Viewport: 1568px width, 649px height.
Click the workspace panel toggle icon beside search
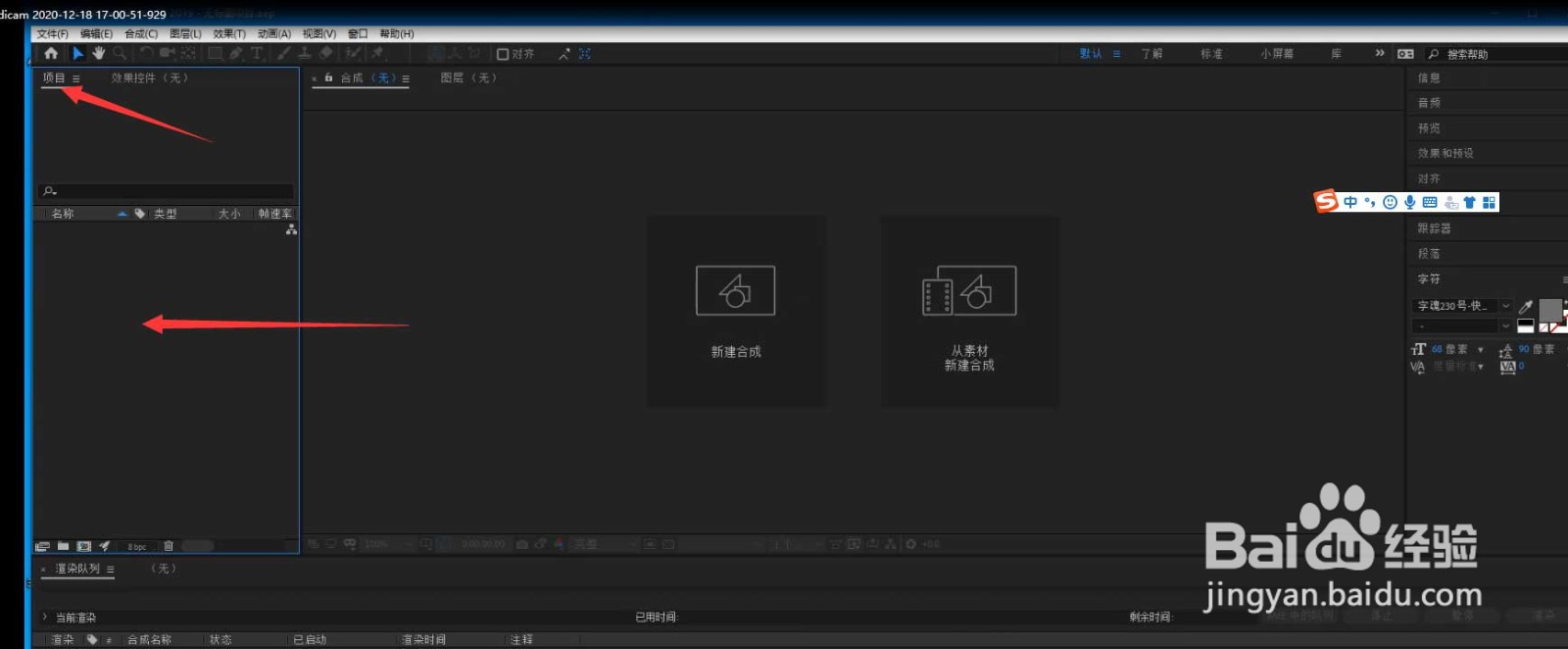click(1405, 54)
